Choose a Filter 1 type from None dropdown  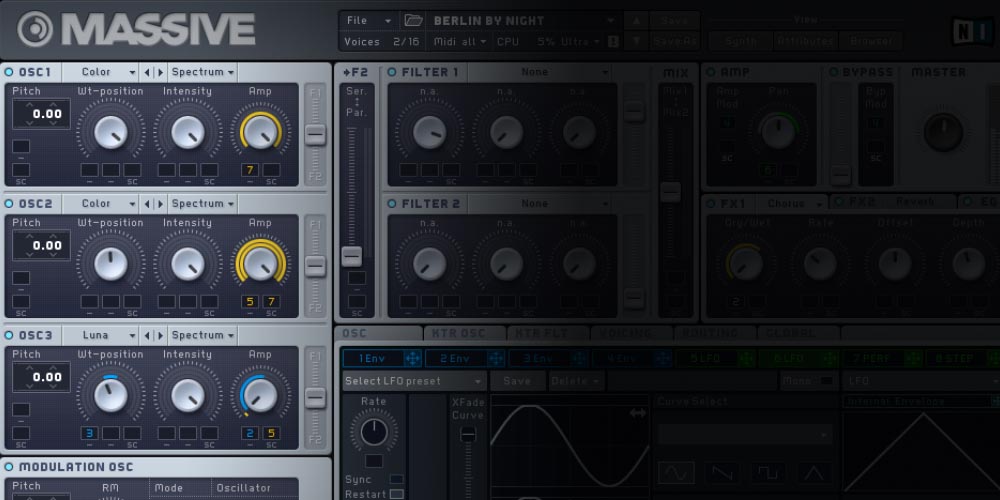(540, 72)
